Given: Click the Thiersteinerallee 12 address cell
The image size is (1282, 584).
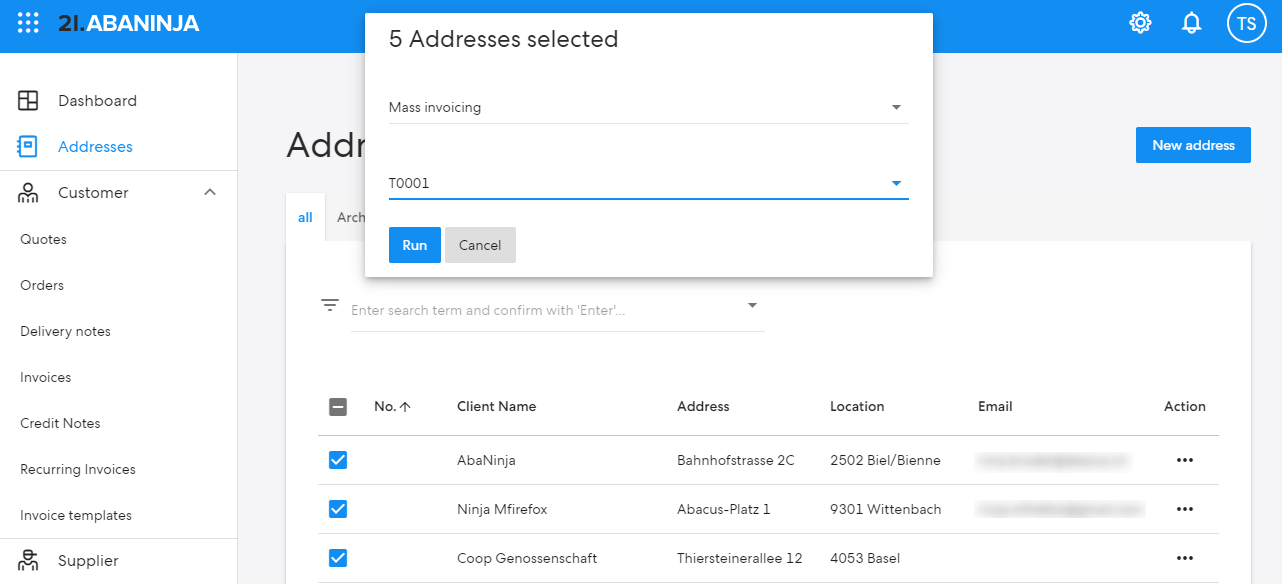Looking at the screenshot, I should [x=740, y=559].
